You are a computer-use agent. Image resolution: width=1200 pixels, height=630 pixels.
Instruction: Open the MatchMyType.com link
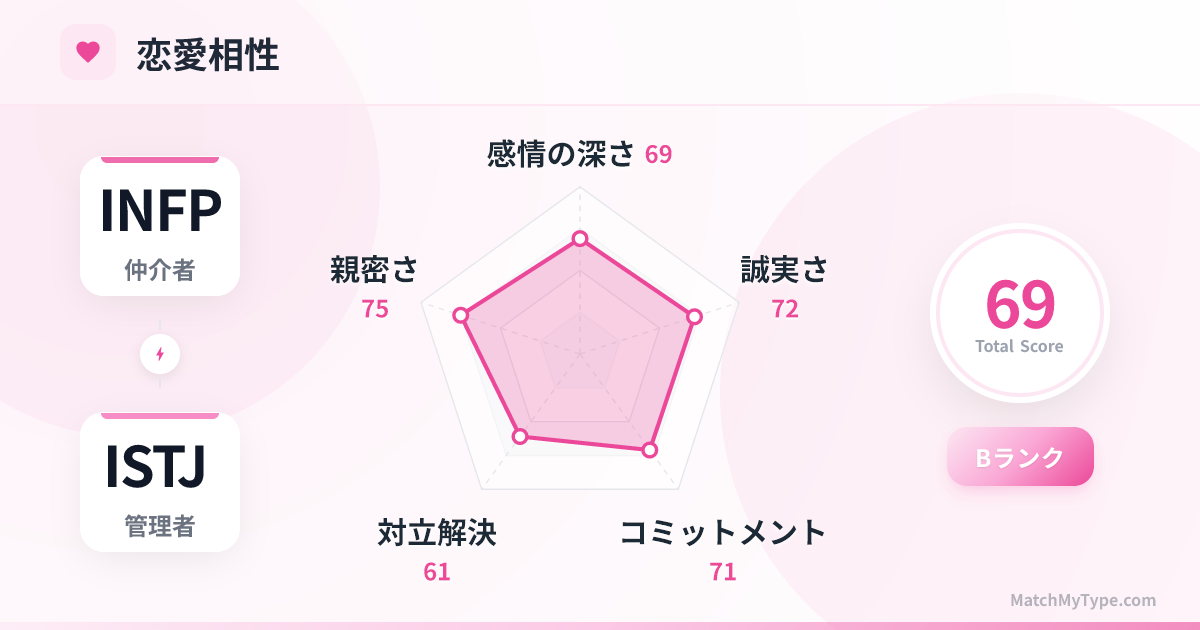tap(1082, 600)
